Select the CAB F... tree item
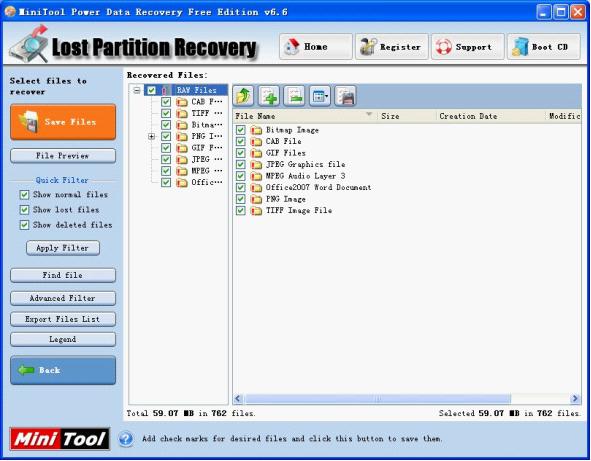 (x=207, y=102)
